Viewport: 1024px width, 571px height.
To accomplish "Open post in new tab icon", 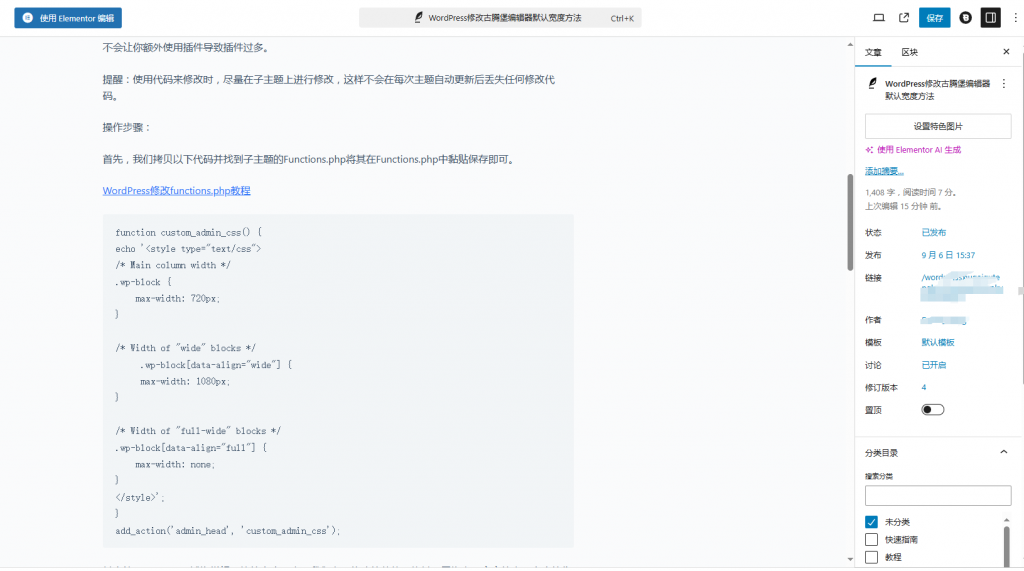I will (x=904, y=18).
